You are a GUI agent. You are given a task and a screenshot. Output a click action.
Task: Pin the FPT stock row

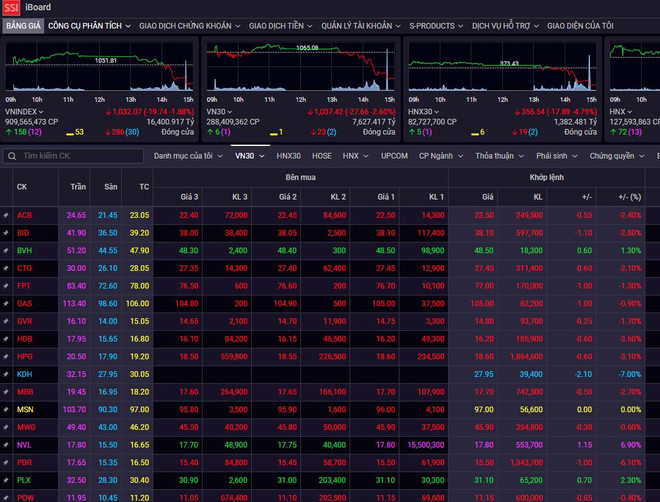coord(6,286)
